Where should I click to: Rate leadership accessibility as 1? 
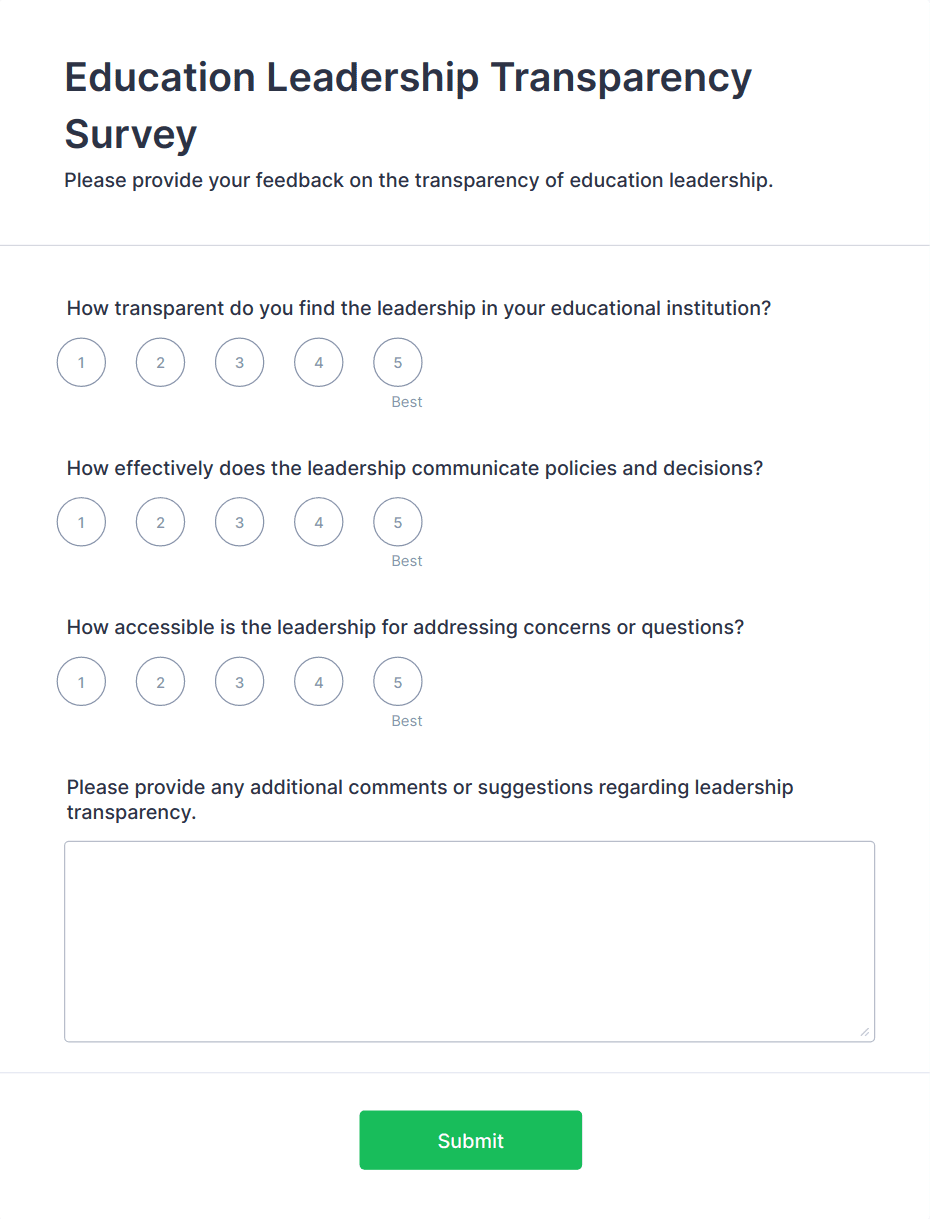coord(81,682)
